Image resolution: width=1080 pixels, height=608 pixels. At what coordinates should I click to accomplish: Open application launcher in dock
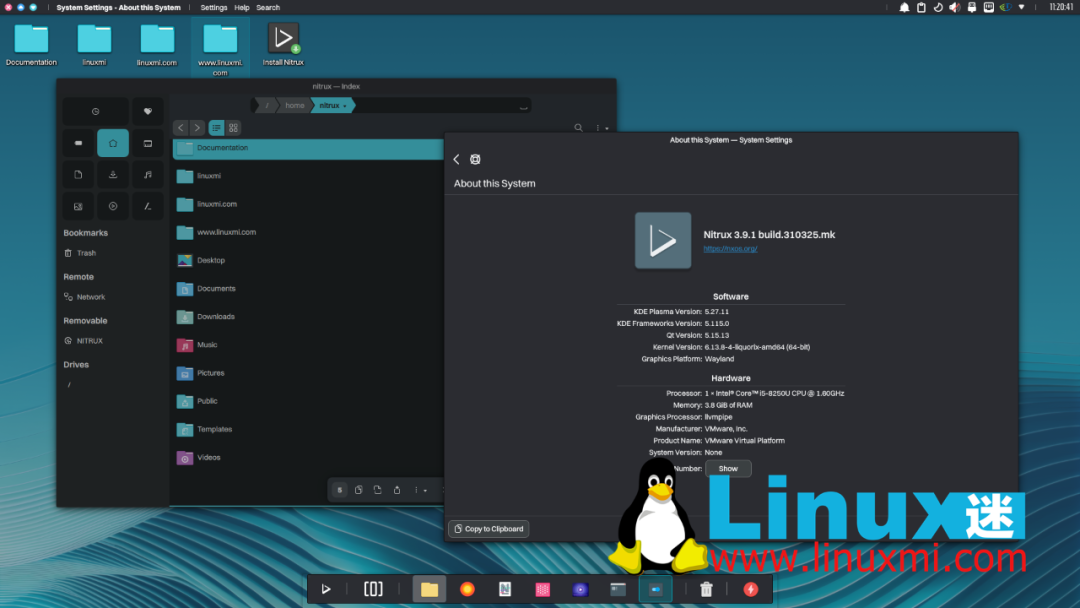click(x=326, y=589)
